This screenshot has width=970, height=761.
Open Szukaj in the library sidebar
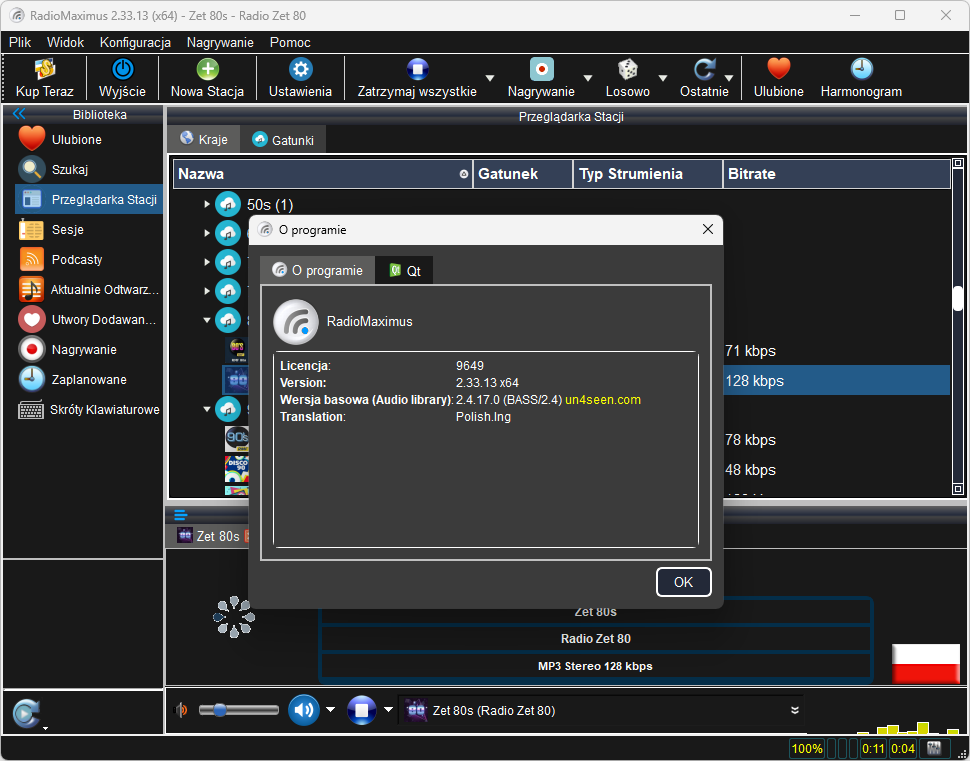[x=89, y=170]
